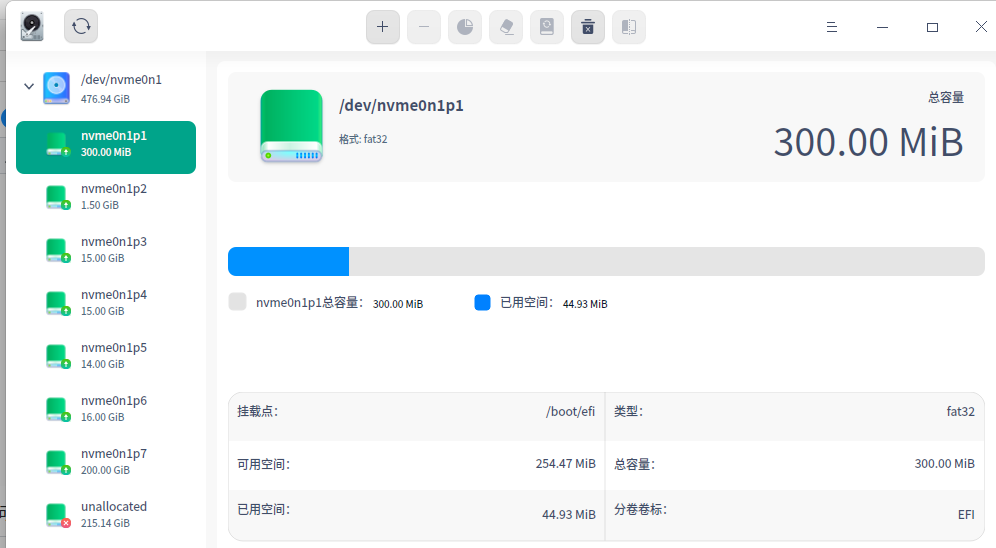Image resolution: width=996 pixels, height=548 pixels.
Task: Maximize the partition manager window
Action: 932,27
